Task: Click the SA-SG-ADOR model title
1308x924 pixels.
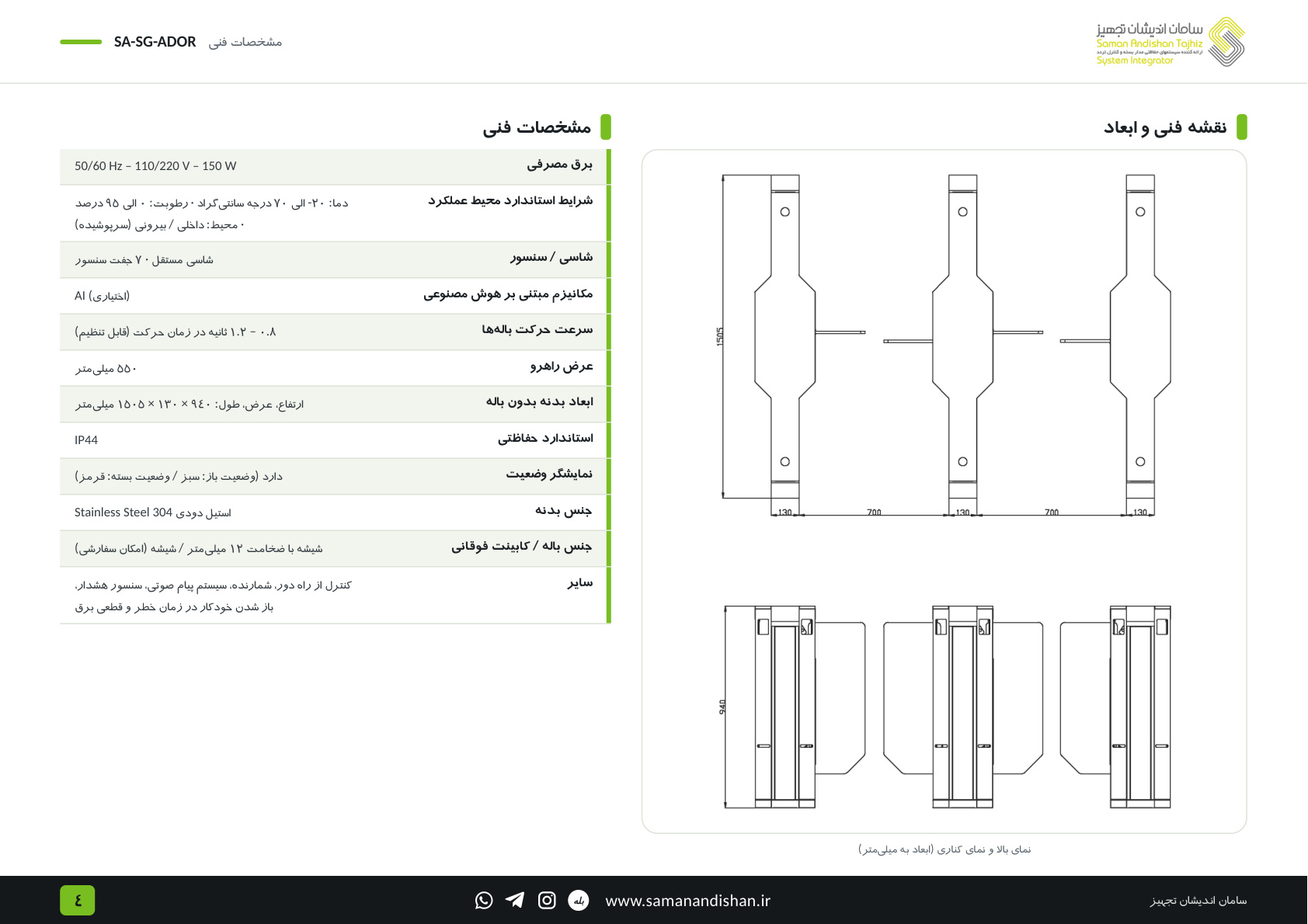Action: (155, 42)
